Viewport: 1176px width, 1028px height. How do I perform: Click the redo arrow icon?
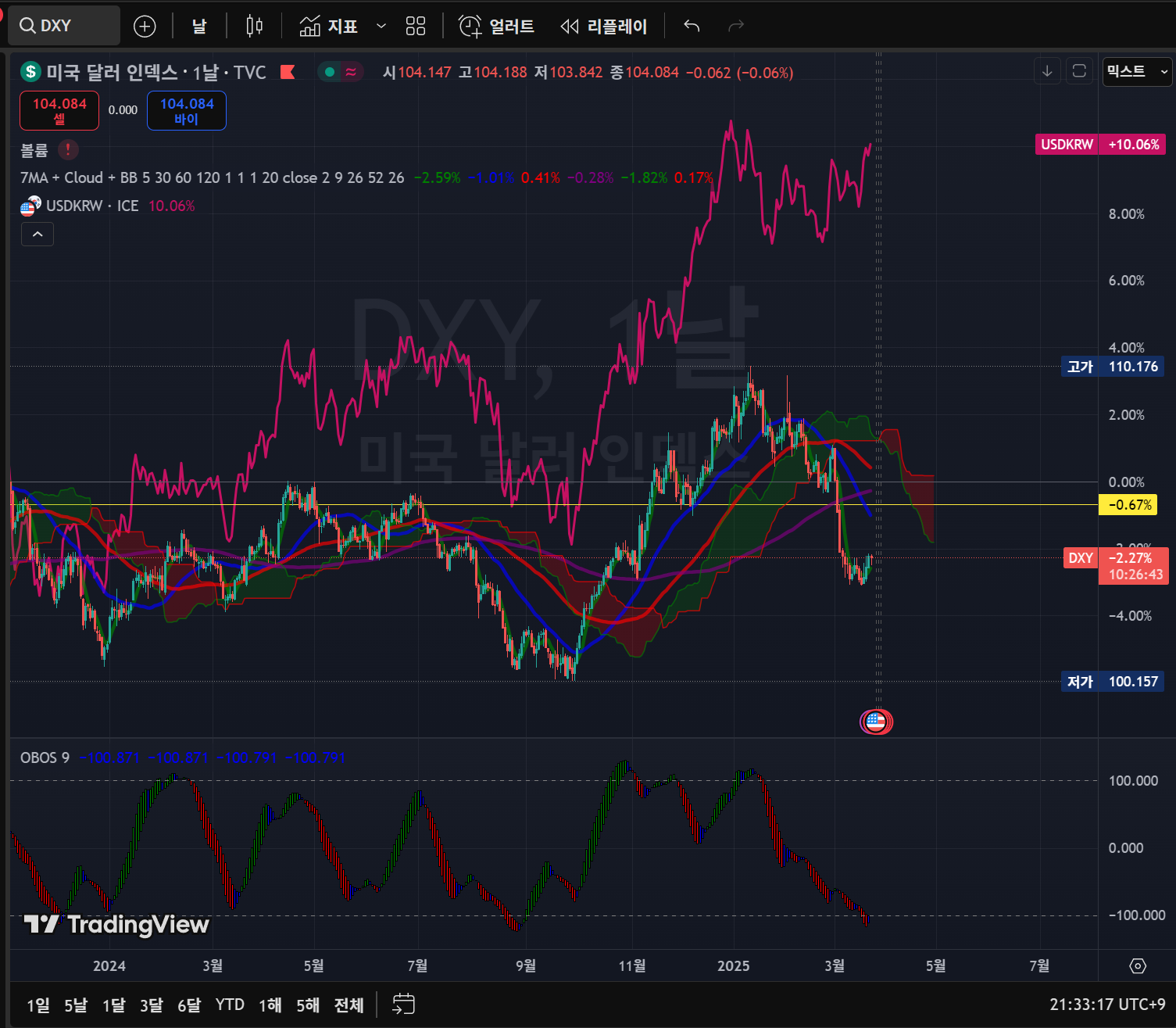[735, 27]
